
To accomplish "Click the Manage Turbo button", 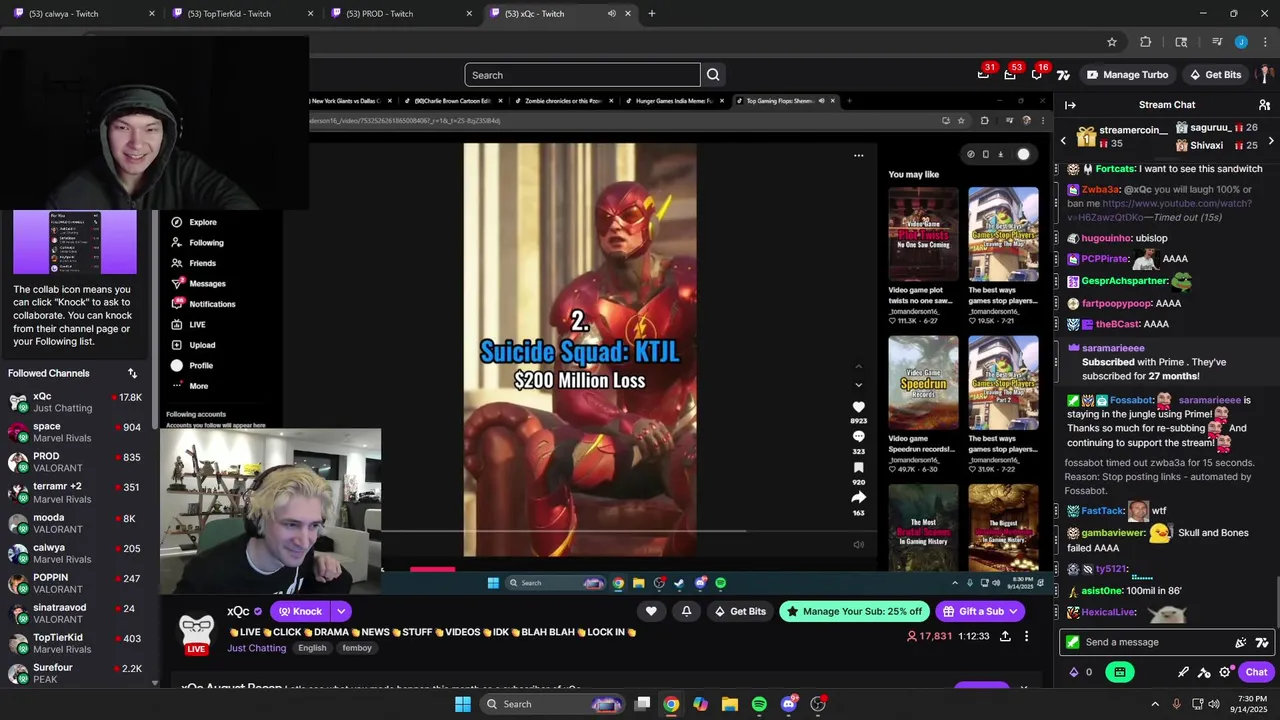I will (x=1127, y=75).
